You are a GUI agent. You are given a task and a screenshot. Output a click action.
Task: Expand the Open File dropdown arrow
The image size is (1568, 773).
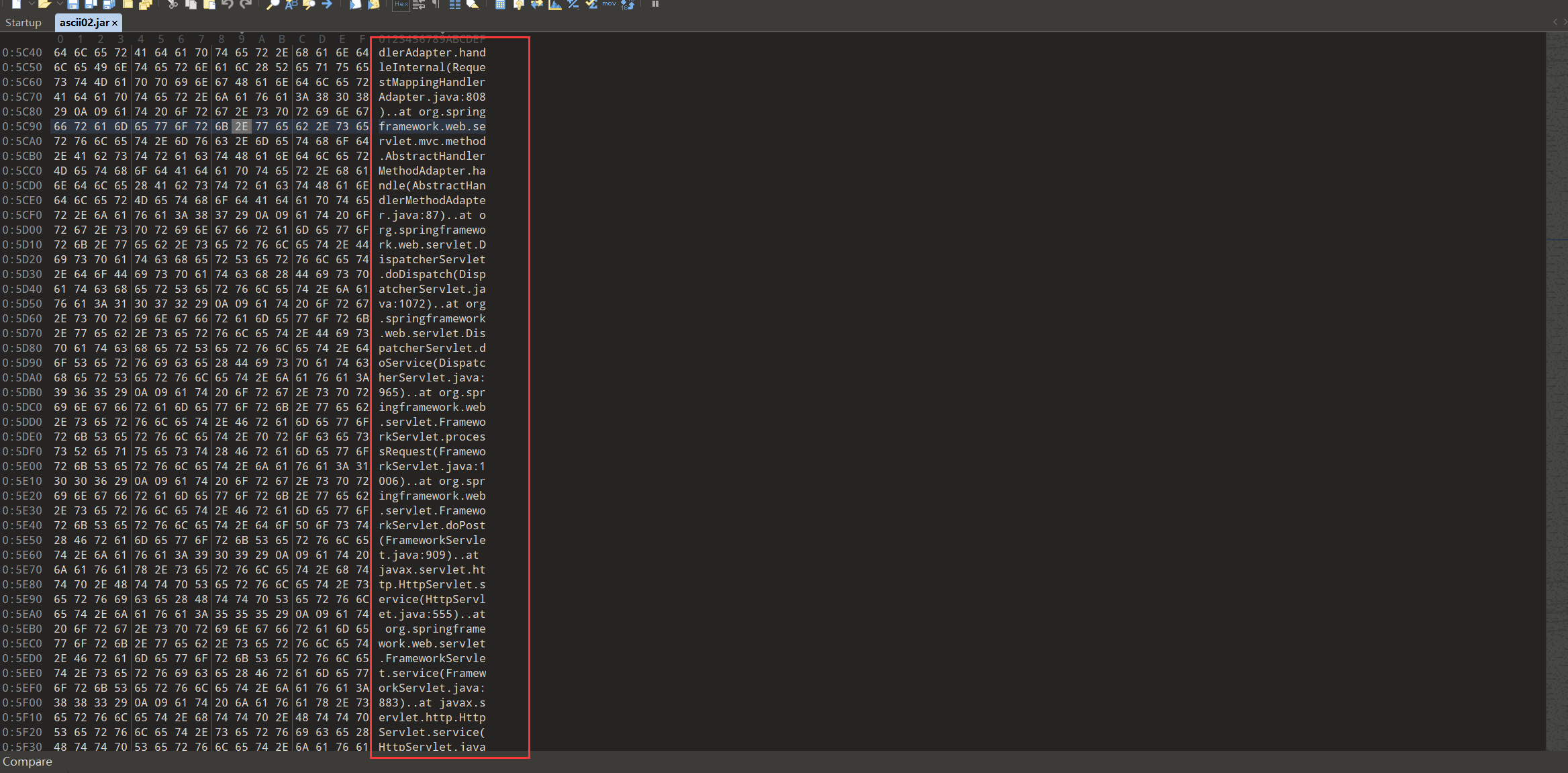pyautogui.click(x=60, y=4)
